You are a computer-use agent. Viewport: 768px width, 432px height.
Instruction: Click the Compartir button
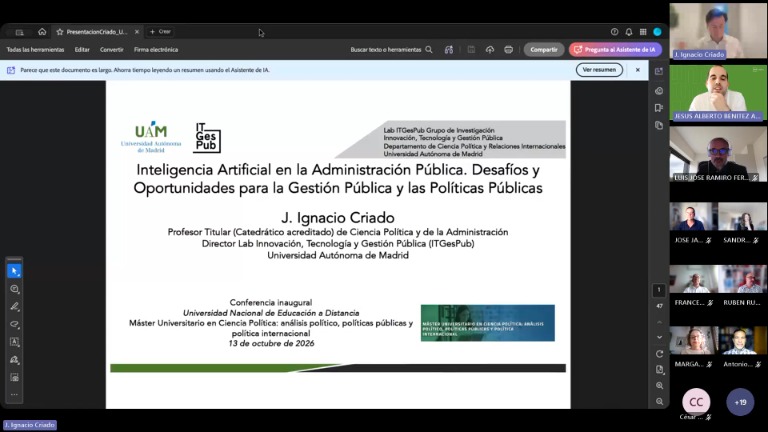coord(544,49)
